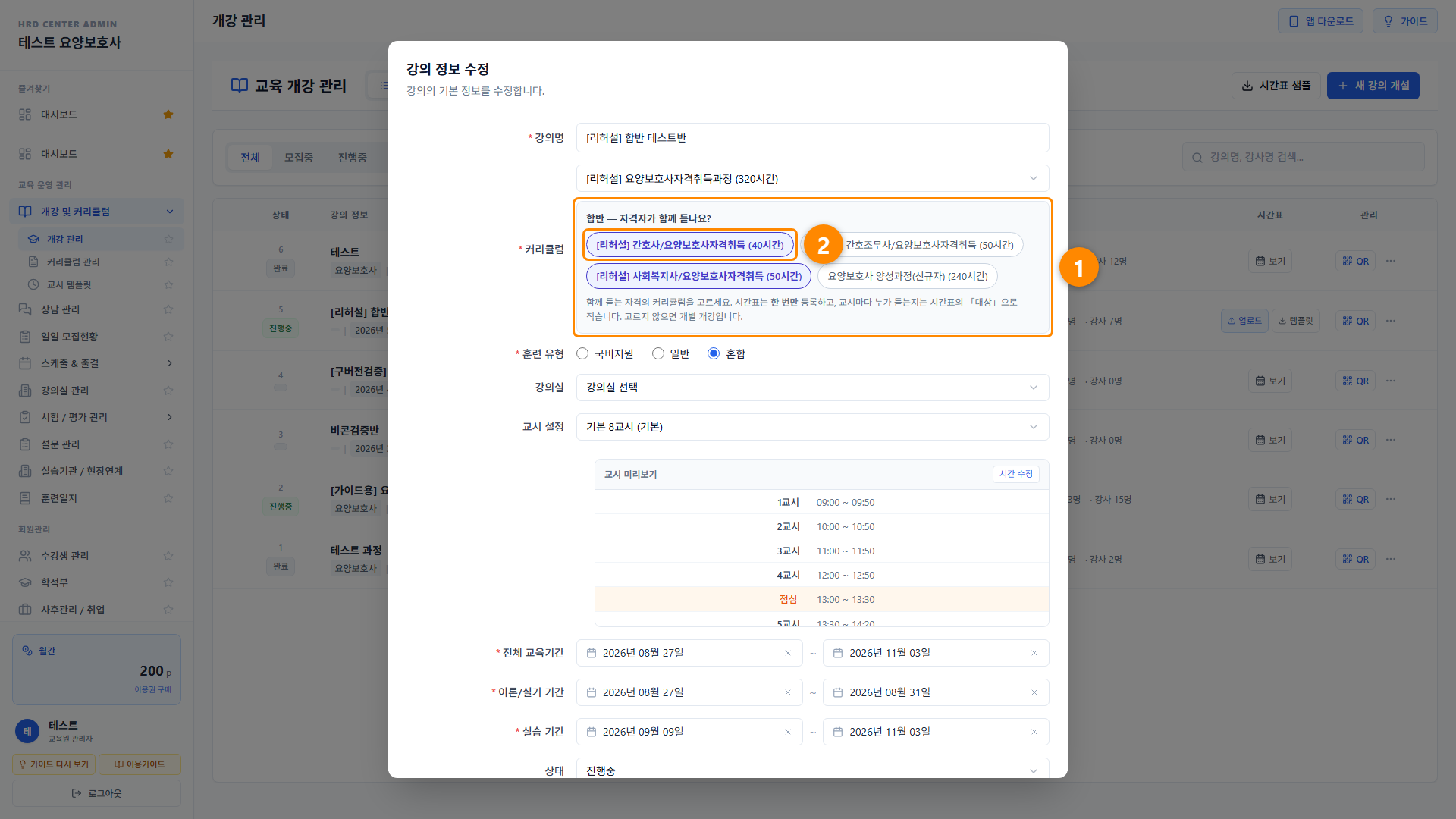Open 강의실 관리 in sidebar
Screen dimensions: 1456x819
pos(64,391)
